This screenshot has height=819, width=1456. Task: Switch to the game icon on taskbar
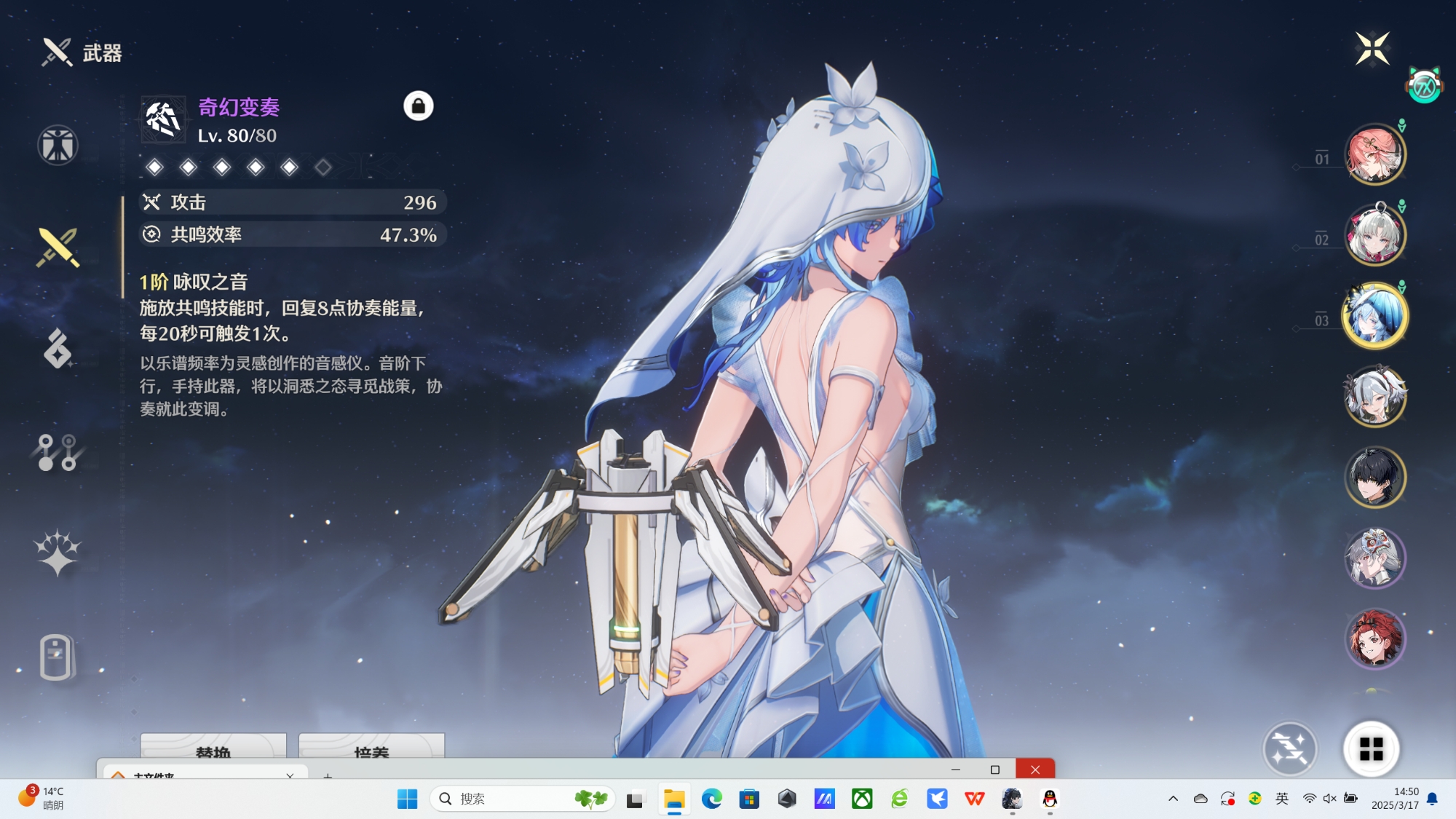[1012, 799]
